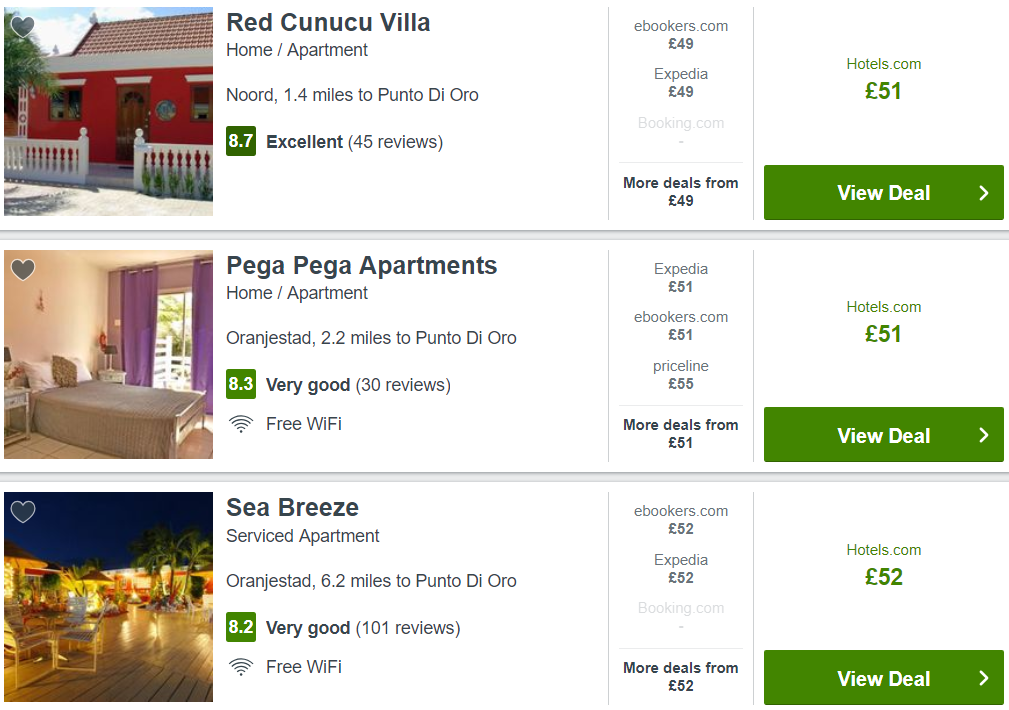The width and height of the screenshot is (1009, 710).
Task: Expand More deals from £49
Action: [x=681, y=191]
